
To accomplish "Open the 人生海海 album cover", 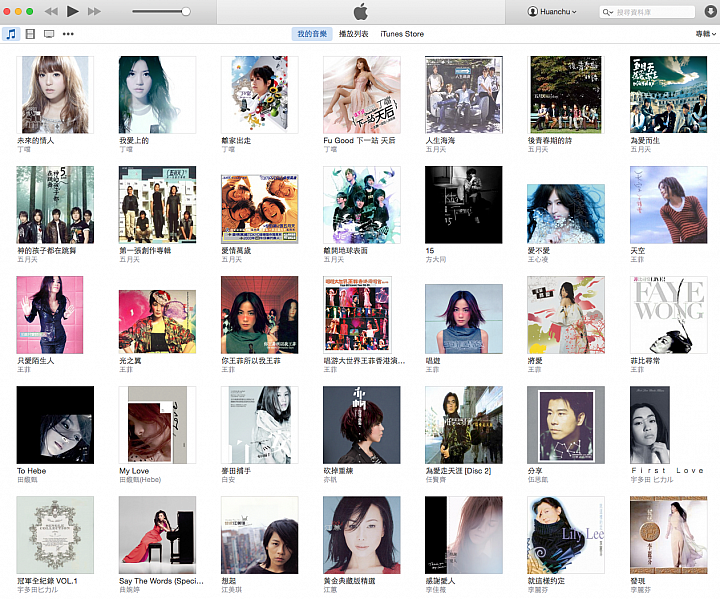I will (464, 95).
